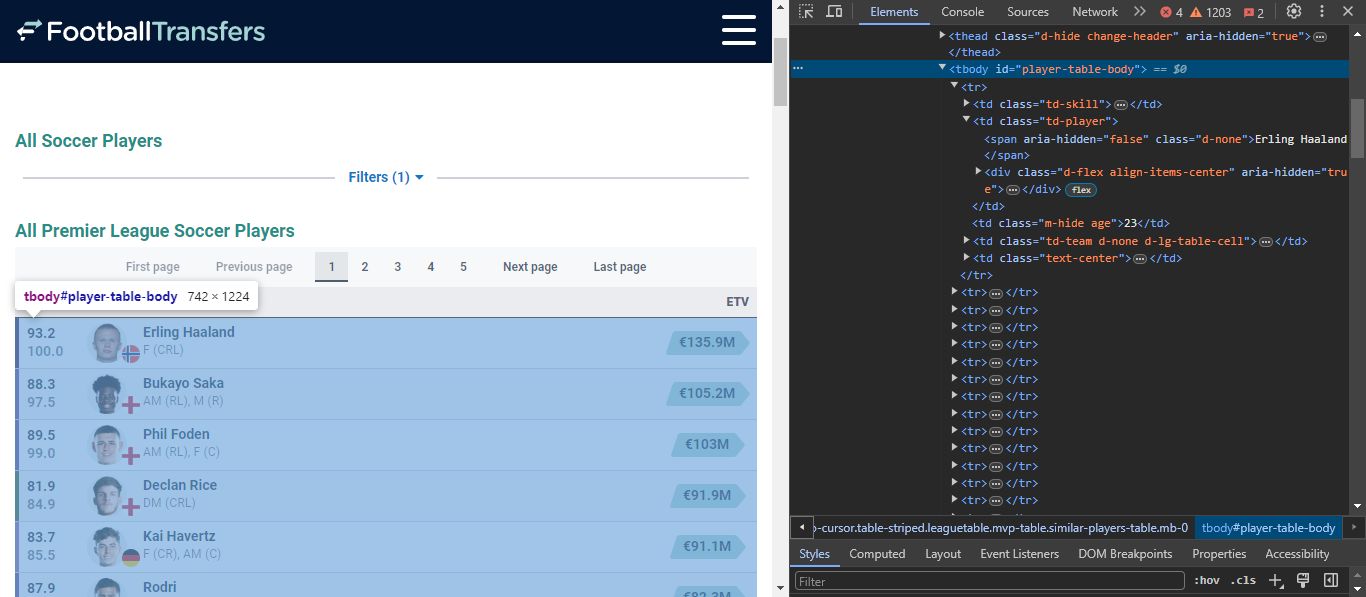Toggle the computed styles sidebar icon
This screenshot has height=597, width=1366.
click(1331, 580)
